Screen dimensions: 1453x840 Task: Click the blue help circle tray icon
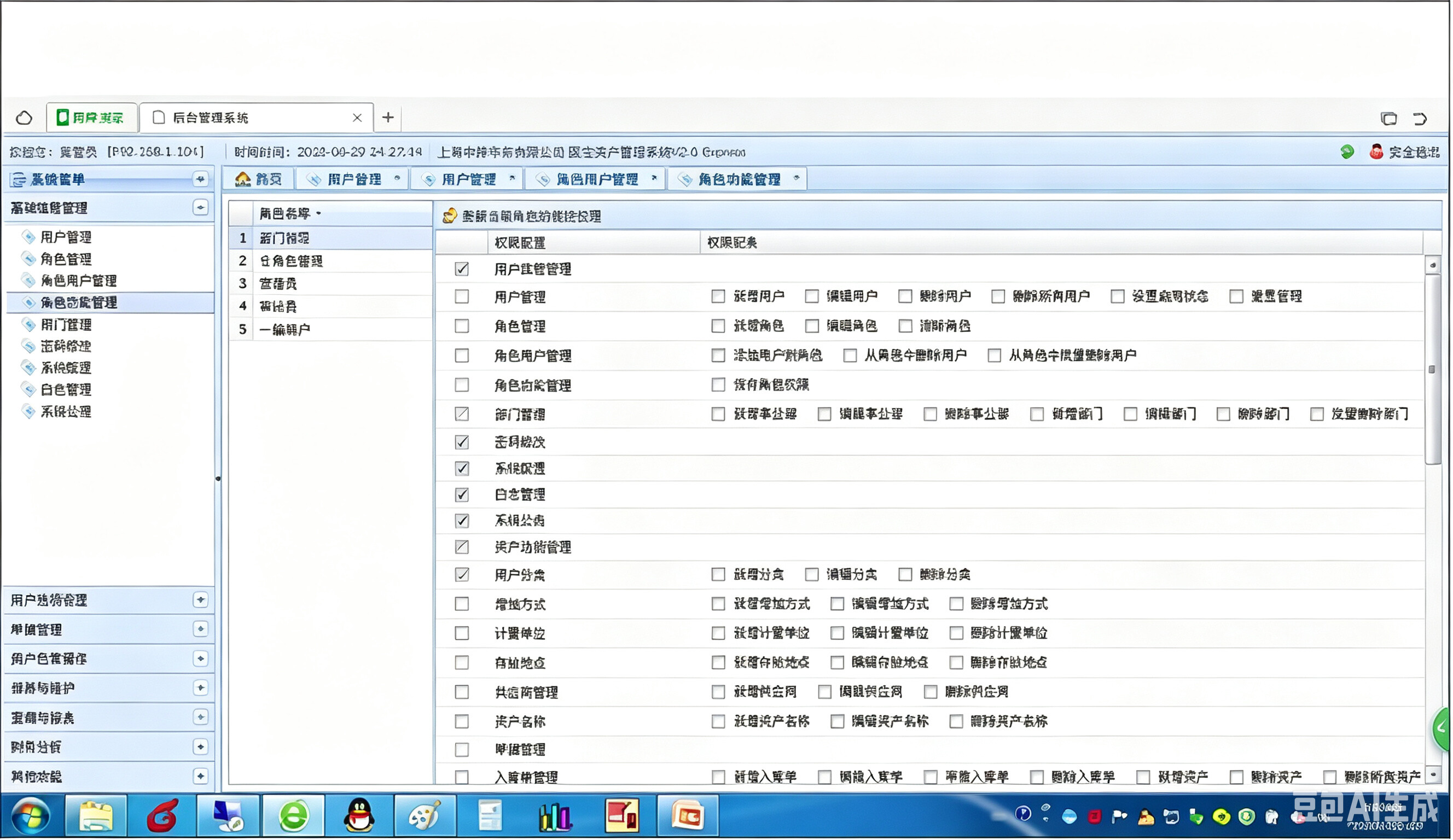tap(1023, 814)
